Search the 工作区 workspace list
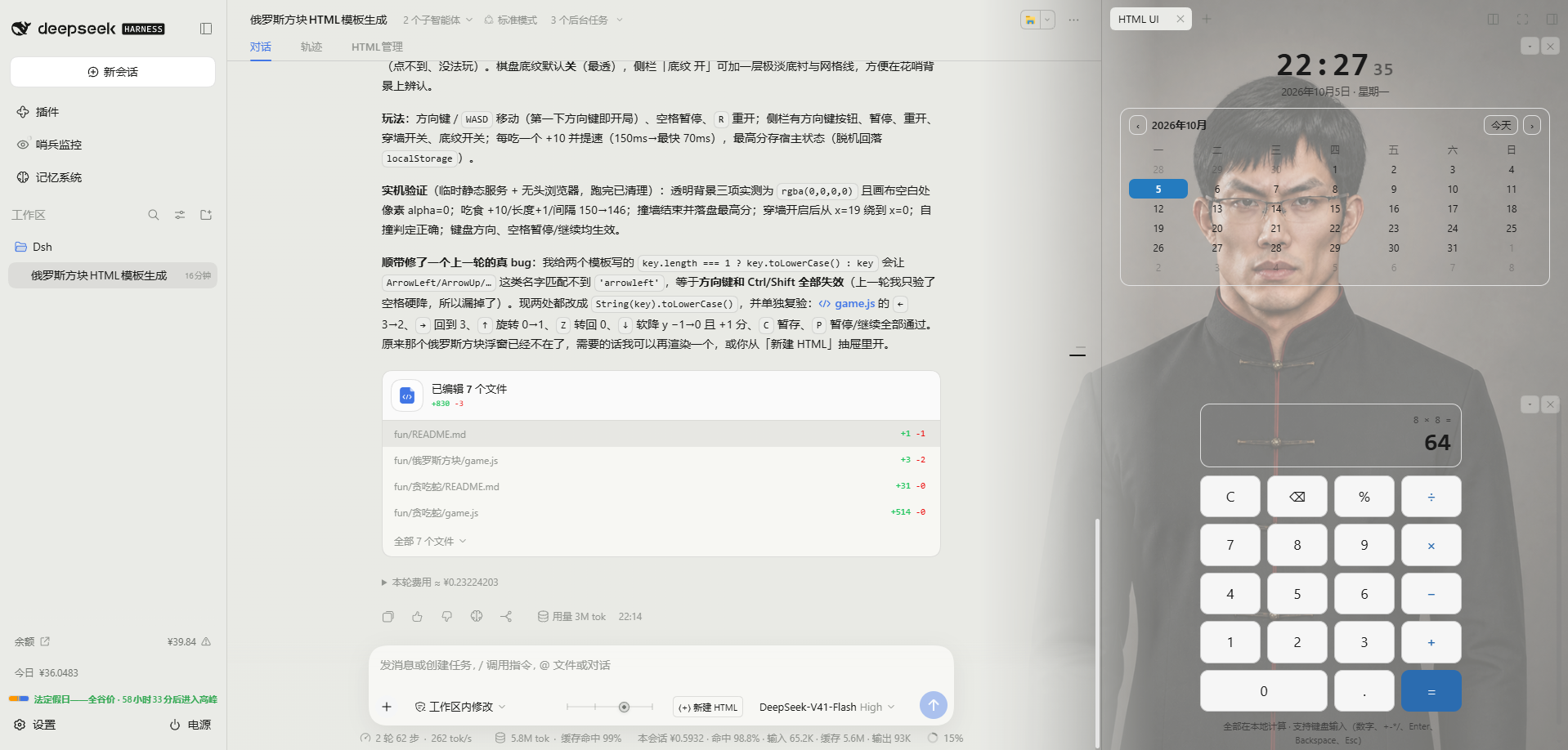The image size is (1568, 750). click(x=154, y=215)
